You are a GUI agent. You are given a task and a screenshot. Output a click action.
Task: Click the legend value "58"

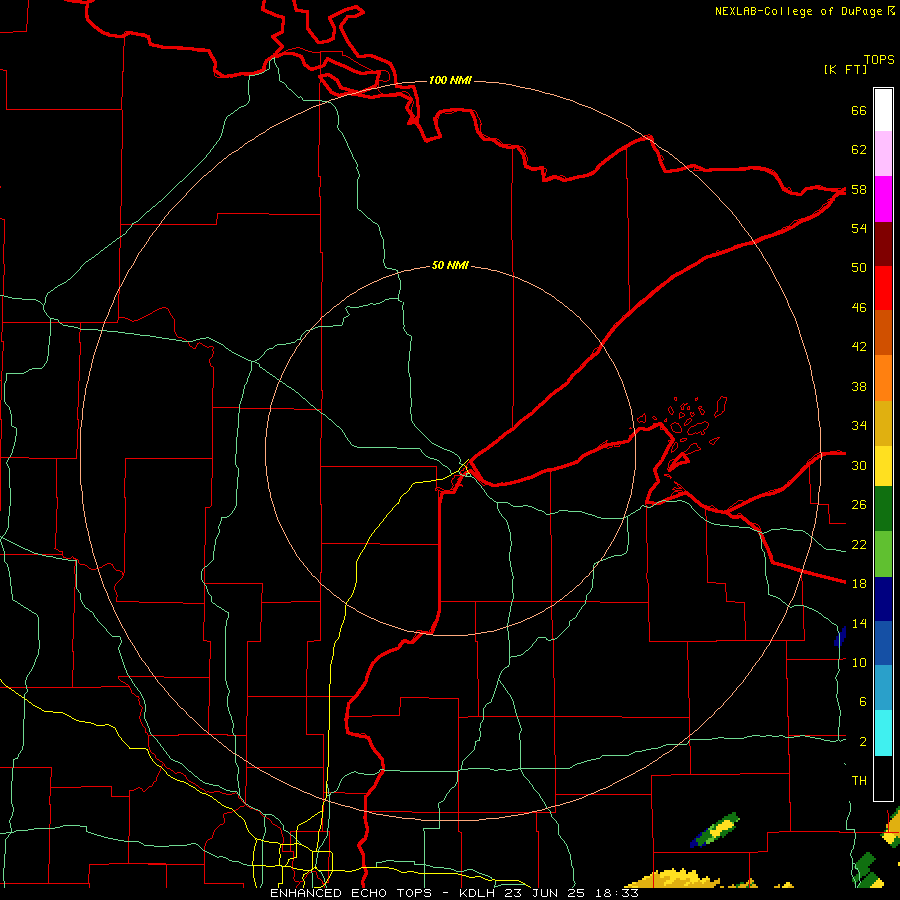[x=859, y=189]
